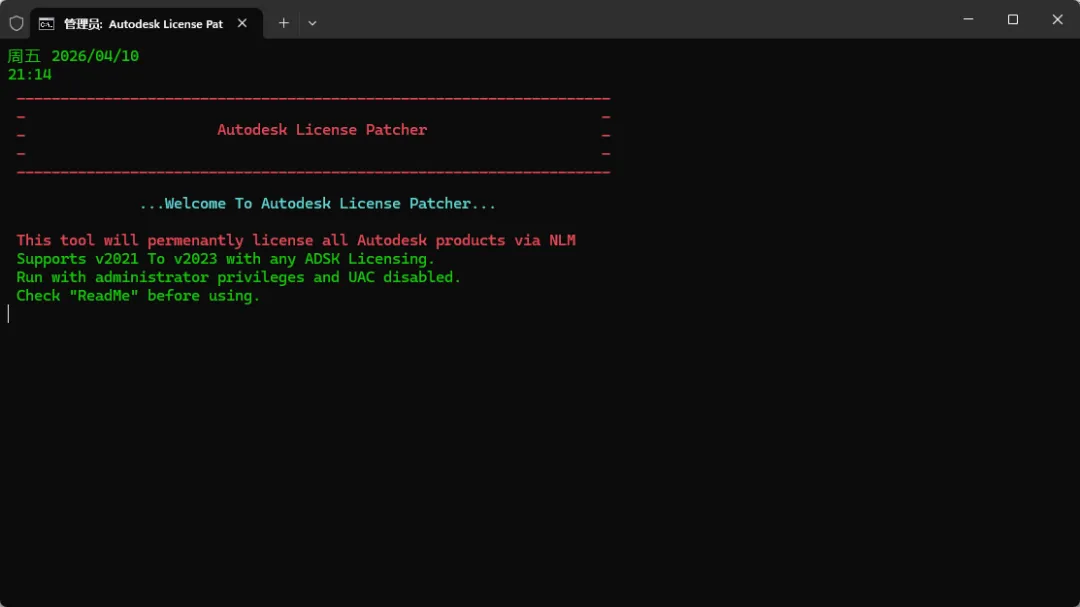
Task: Click the shield icon in the title bar
Action: point(17,23)
